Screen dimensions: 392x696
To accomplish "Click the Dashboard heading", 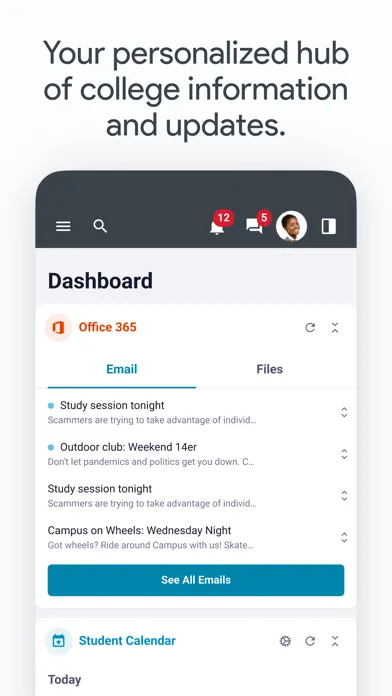I will coord(100,281).
